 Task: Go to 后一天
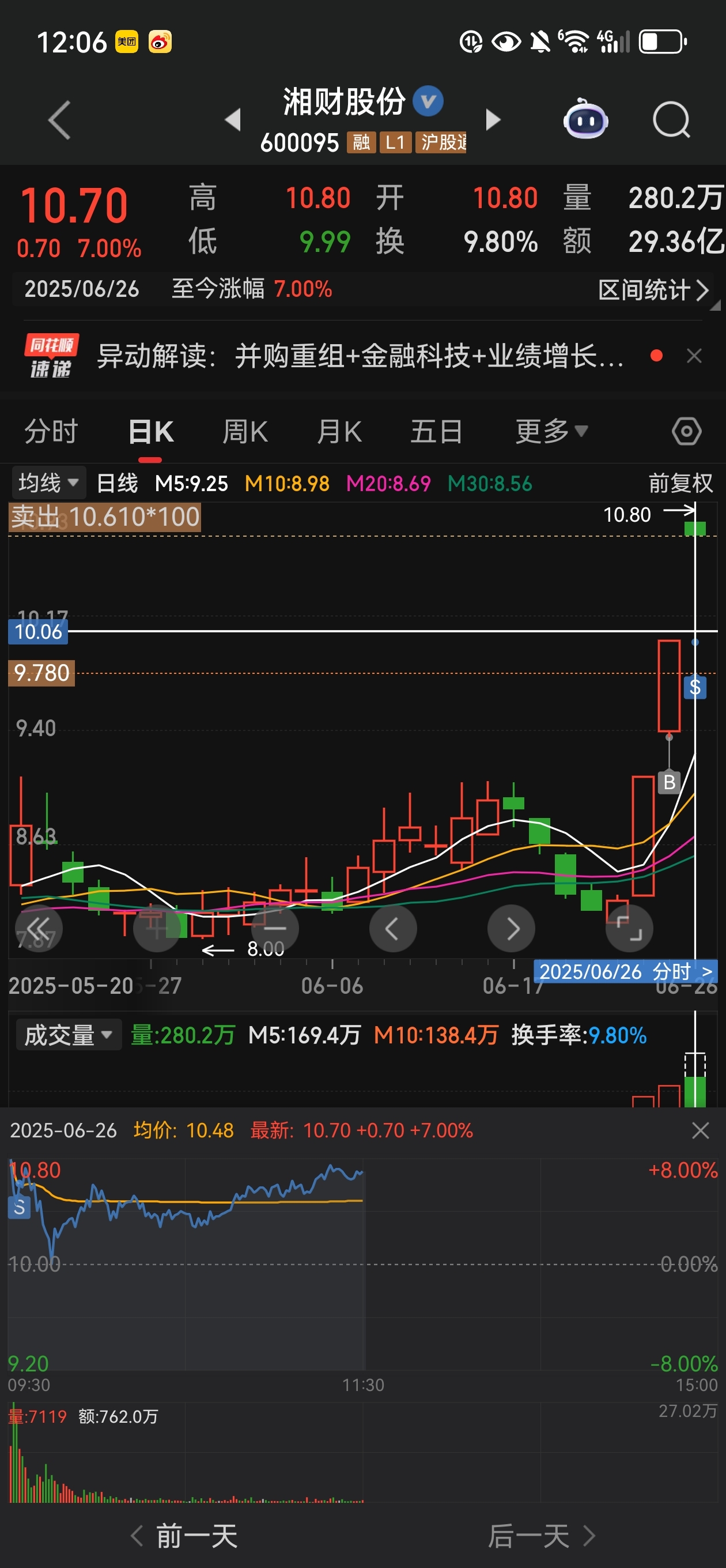click(542, 1535)
